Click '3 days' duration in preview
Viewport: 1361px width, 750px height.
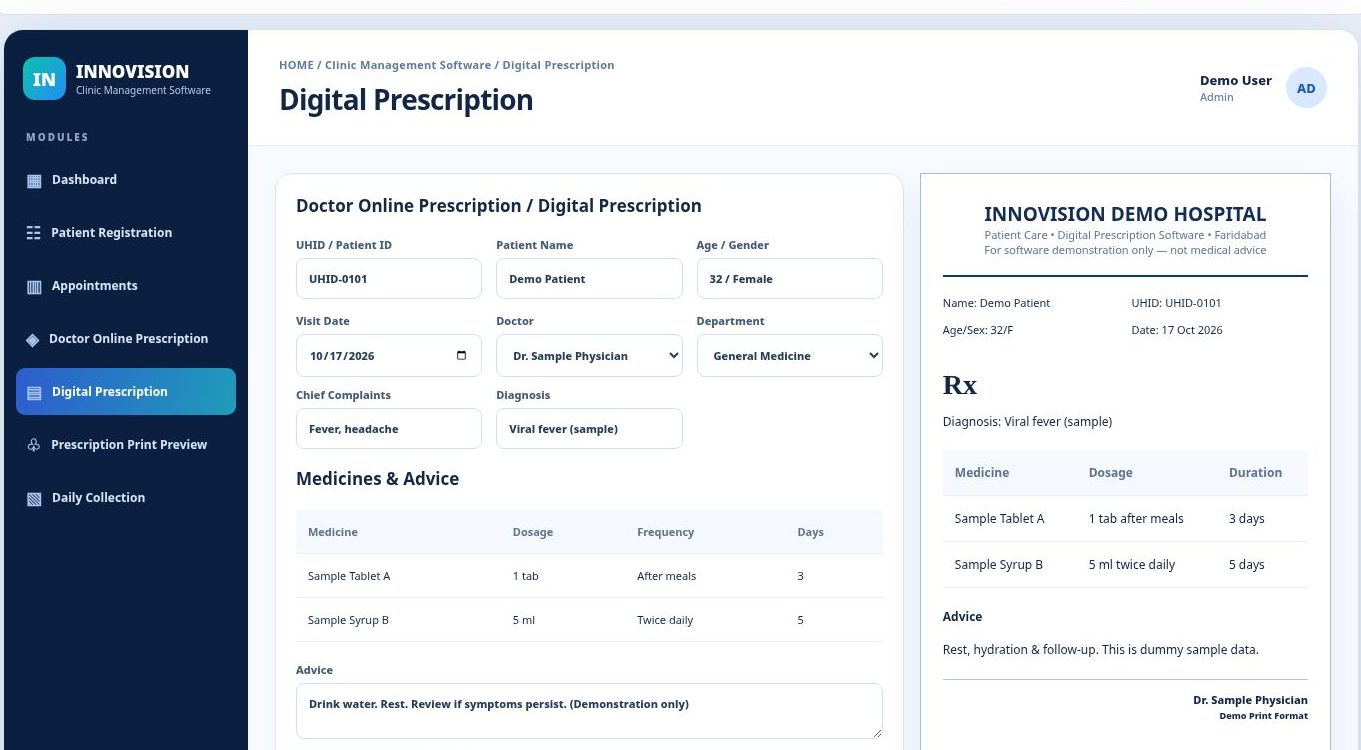click(x=1247, y=519)
